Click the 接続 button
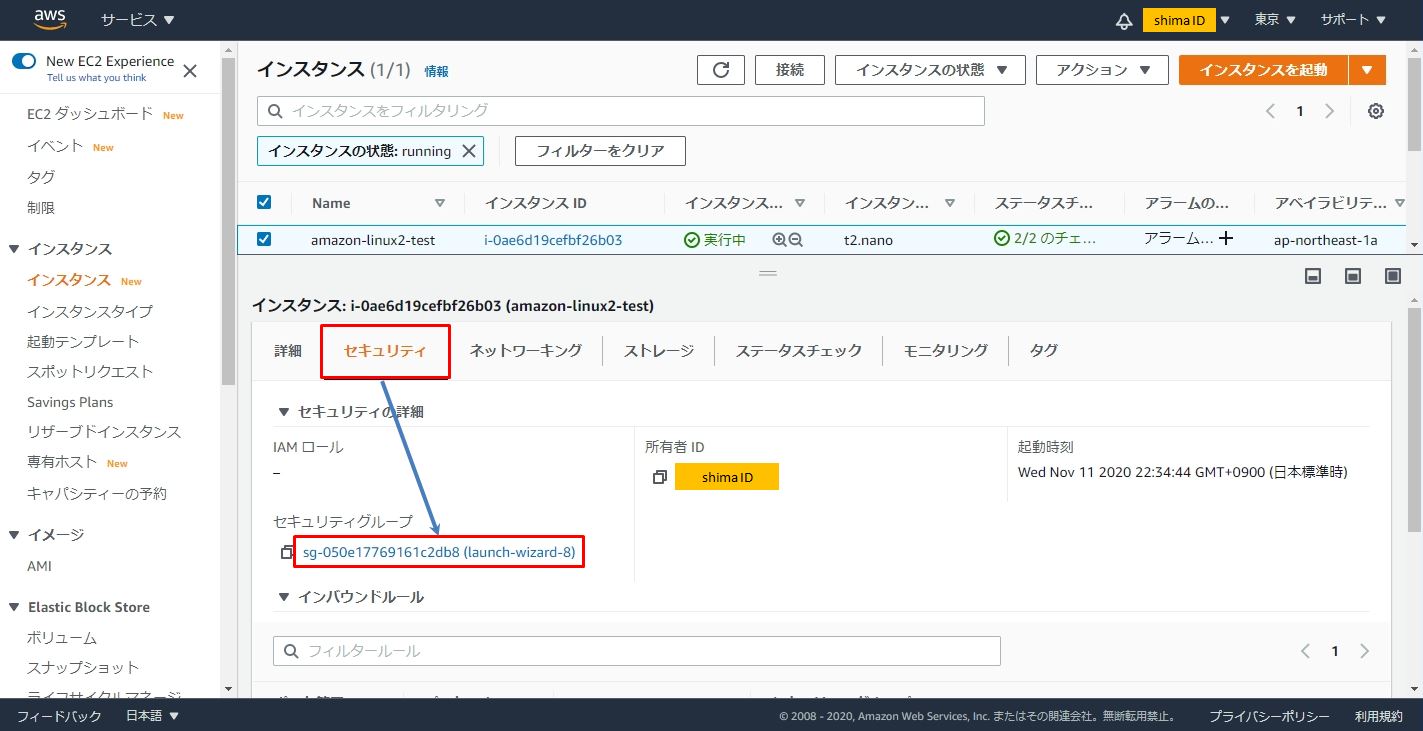 tap(790, 70)
